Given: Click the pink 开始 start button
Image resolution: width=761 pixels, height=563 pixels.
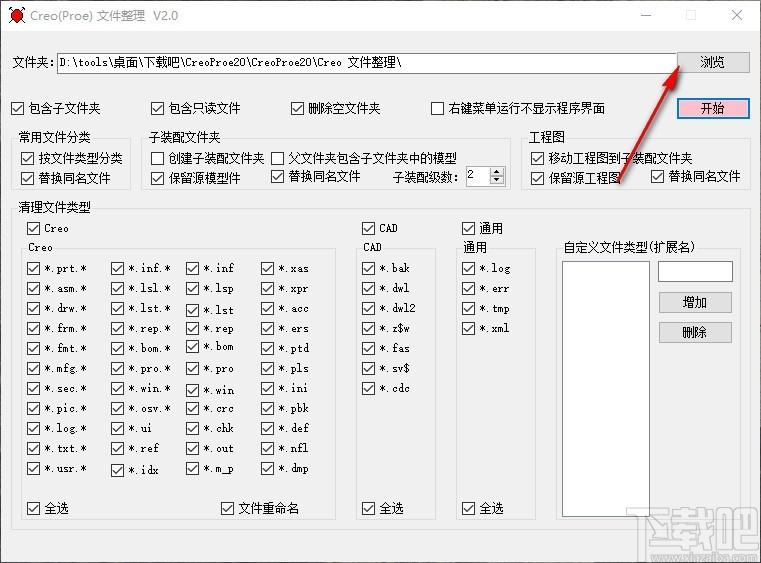Looking at the screenshot, I should pyautogui.click(x=712, y=108).
